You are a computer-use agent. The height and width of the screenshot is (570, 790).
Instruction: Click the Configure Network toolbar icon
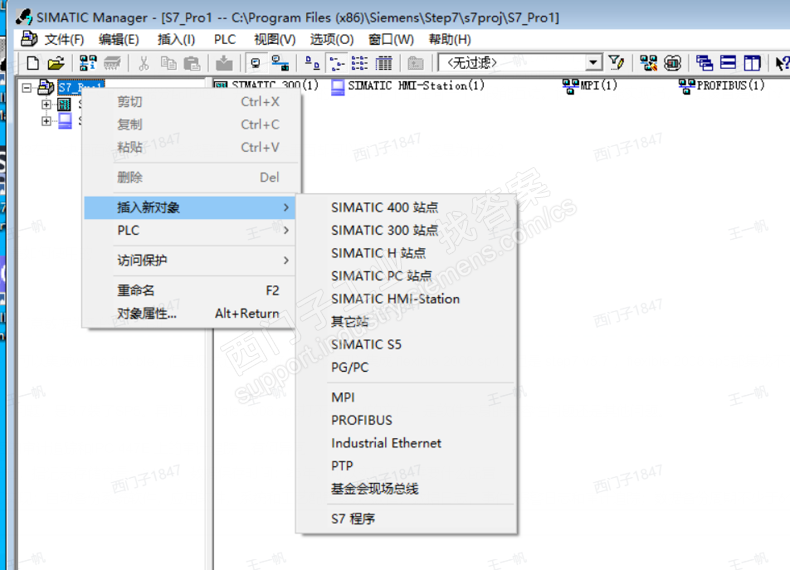coord(648,63)
